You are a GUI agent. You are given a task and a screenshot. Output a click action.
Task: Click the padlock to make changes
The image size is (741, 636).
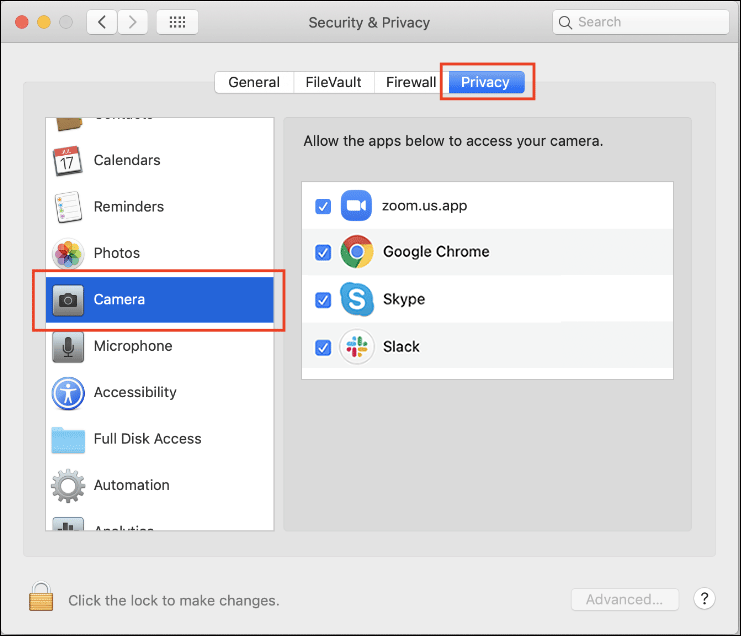tap(41, 596)
